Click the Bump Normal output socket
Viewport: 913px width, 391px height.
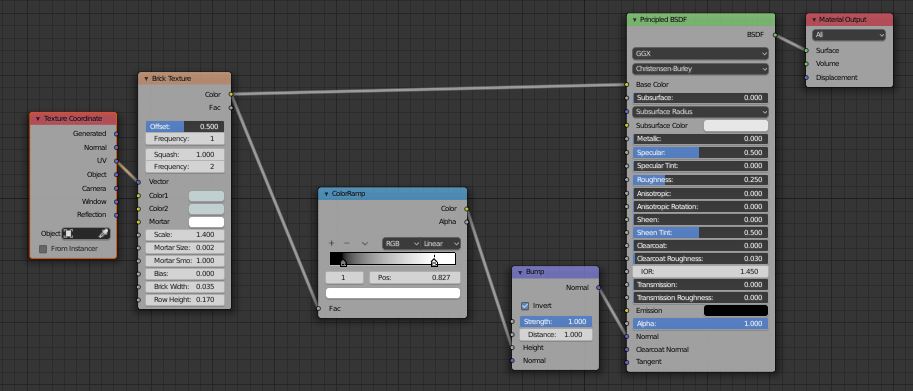click(599, 287)
